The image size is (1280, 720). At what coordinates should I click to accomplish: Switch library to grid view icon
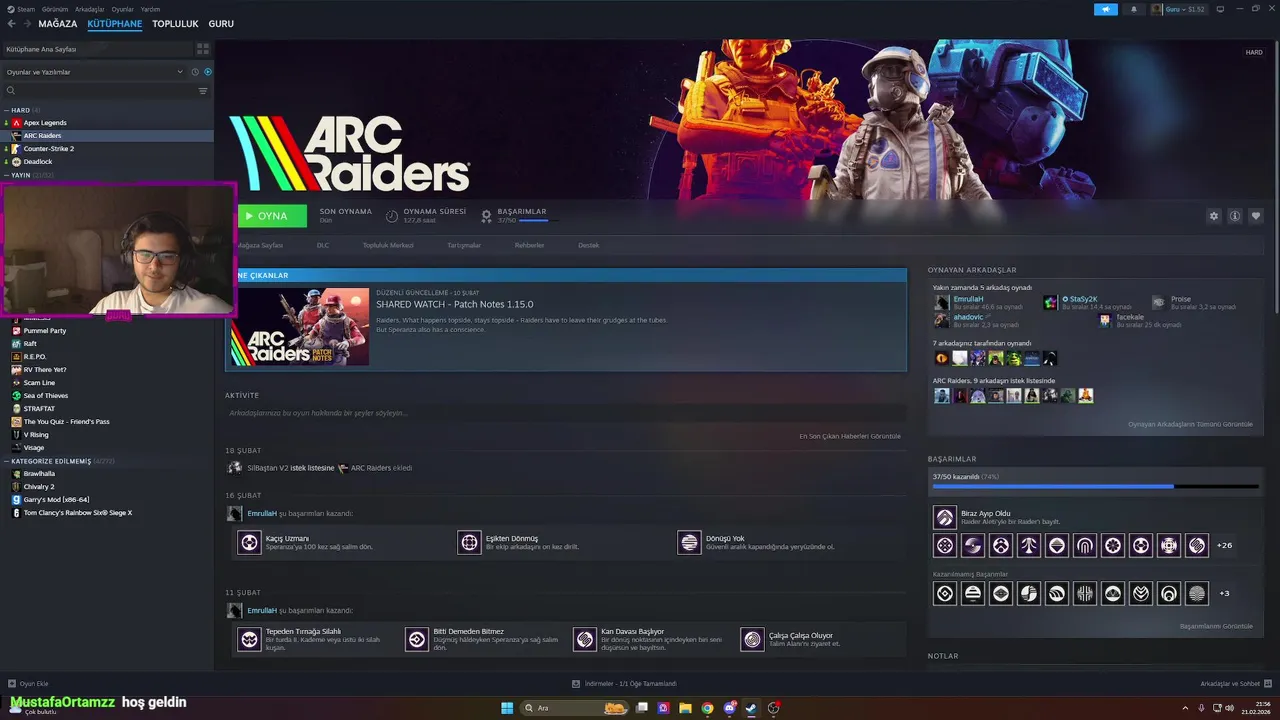(x=203, y=48)
